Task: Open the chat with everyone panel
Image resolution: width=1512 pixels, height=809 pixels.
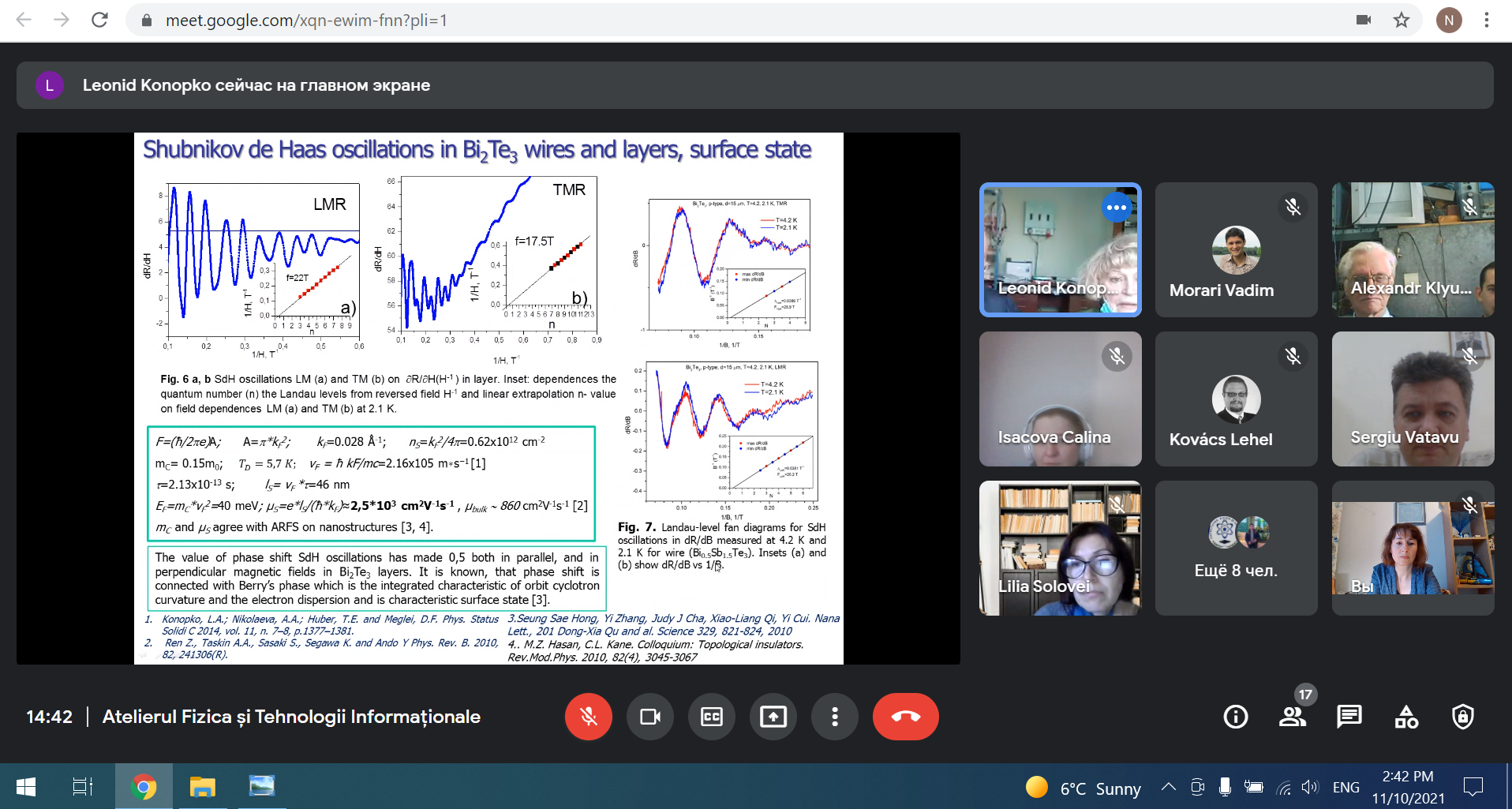Action: (x=1349, y=717)
